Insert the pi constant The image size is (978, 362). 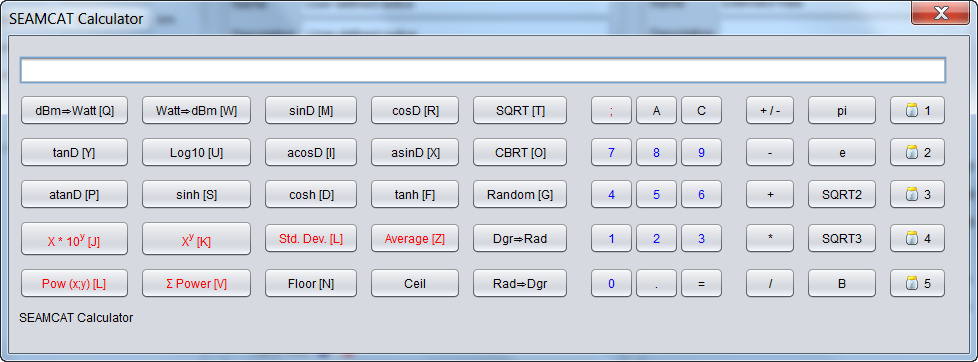[x=841, y=110]
